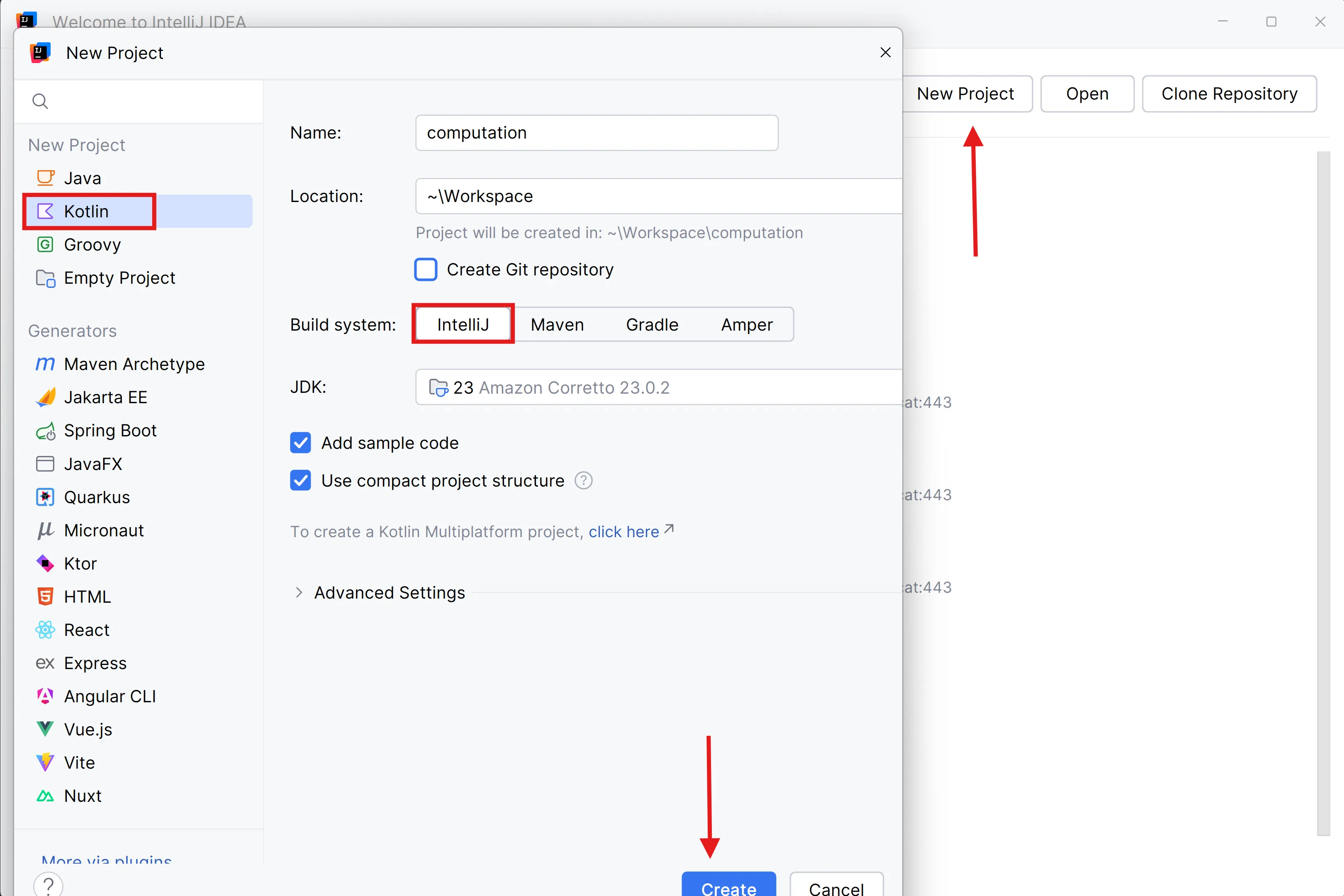Select the React generator icon
Screen dimensions: 1344x896
[x=45, y=630]
